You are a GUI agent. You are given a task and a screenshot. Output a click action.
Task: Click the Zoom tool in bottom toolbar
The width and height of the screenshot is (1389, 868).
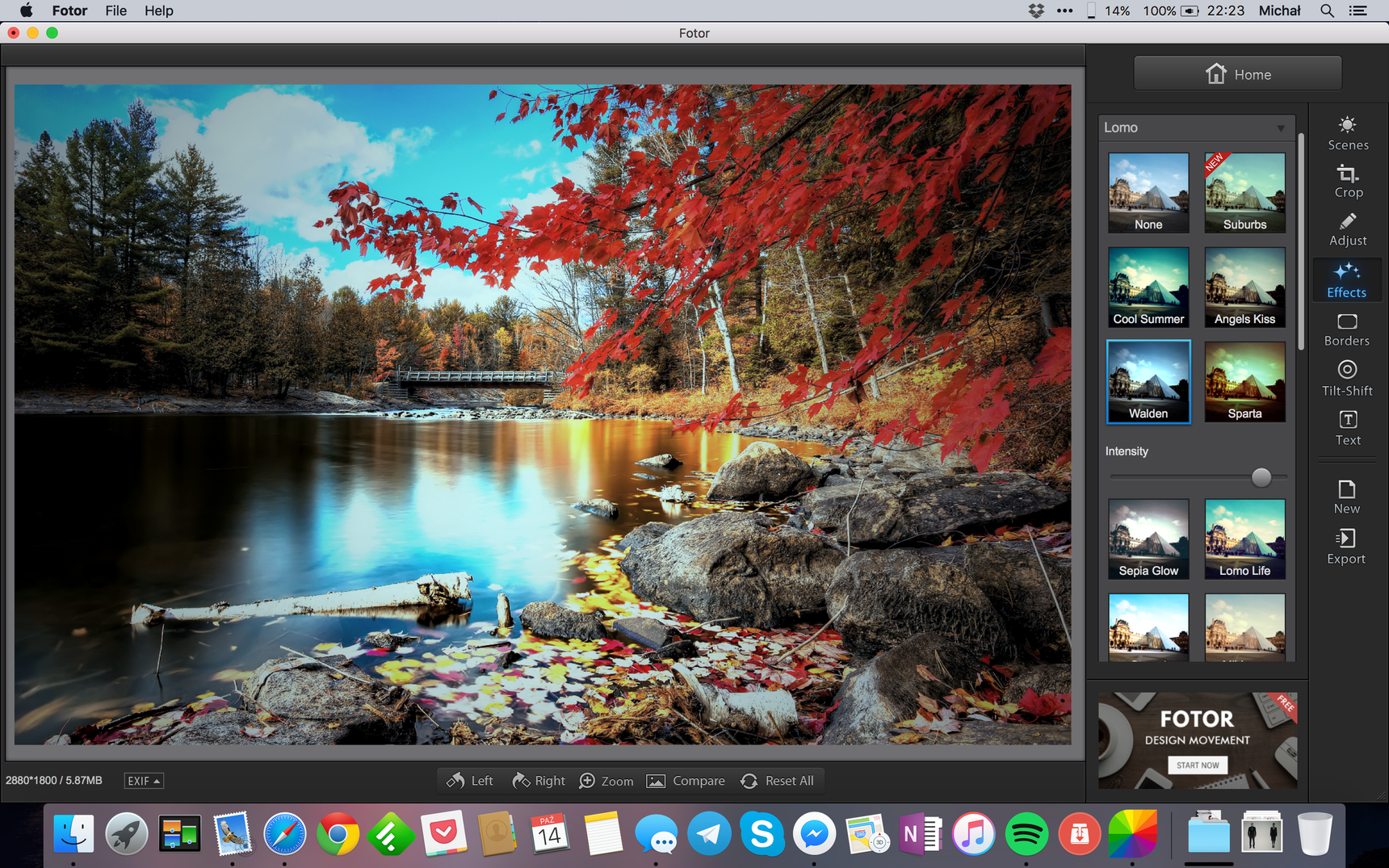[606, 781]
